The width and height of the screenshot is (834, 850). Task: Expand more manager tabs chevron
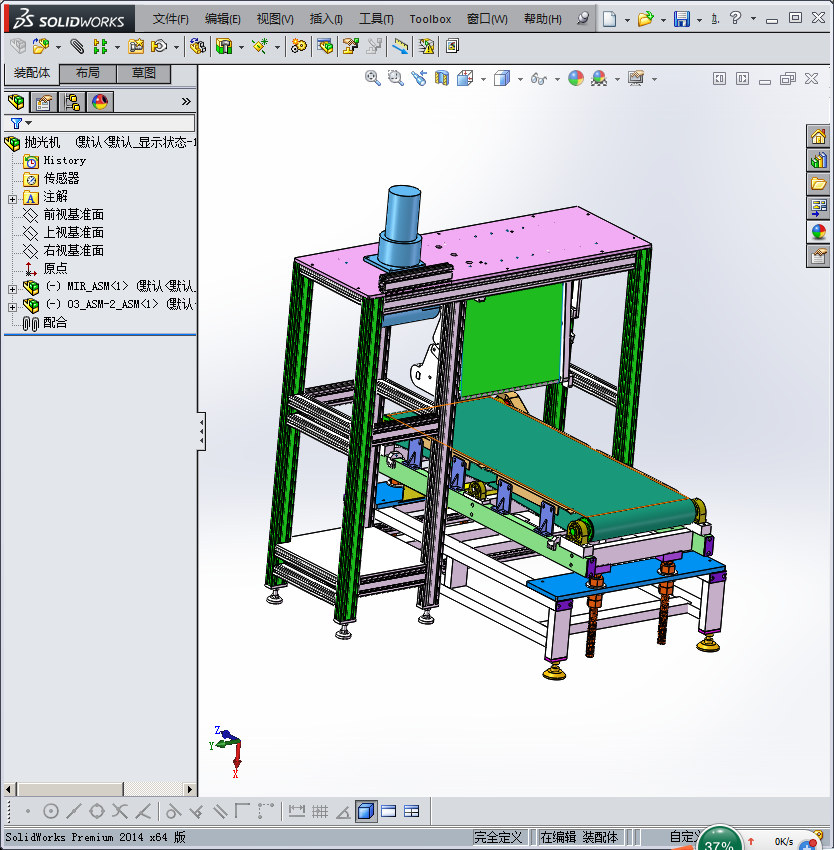pos(186,101)
